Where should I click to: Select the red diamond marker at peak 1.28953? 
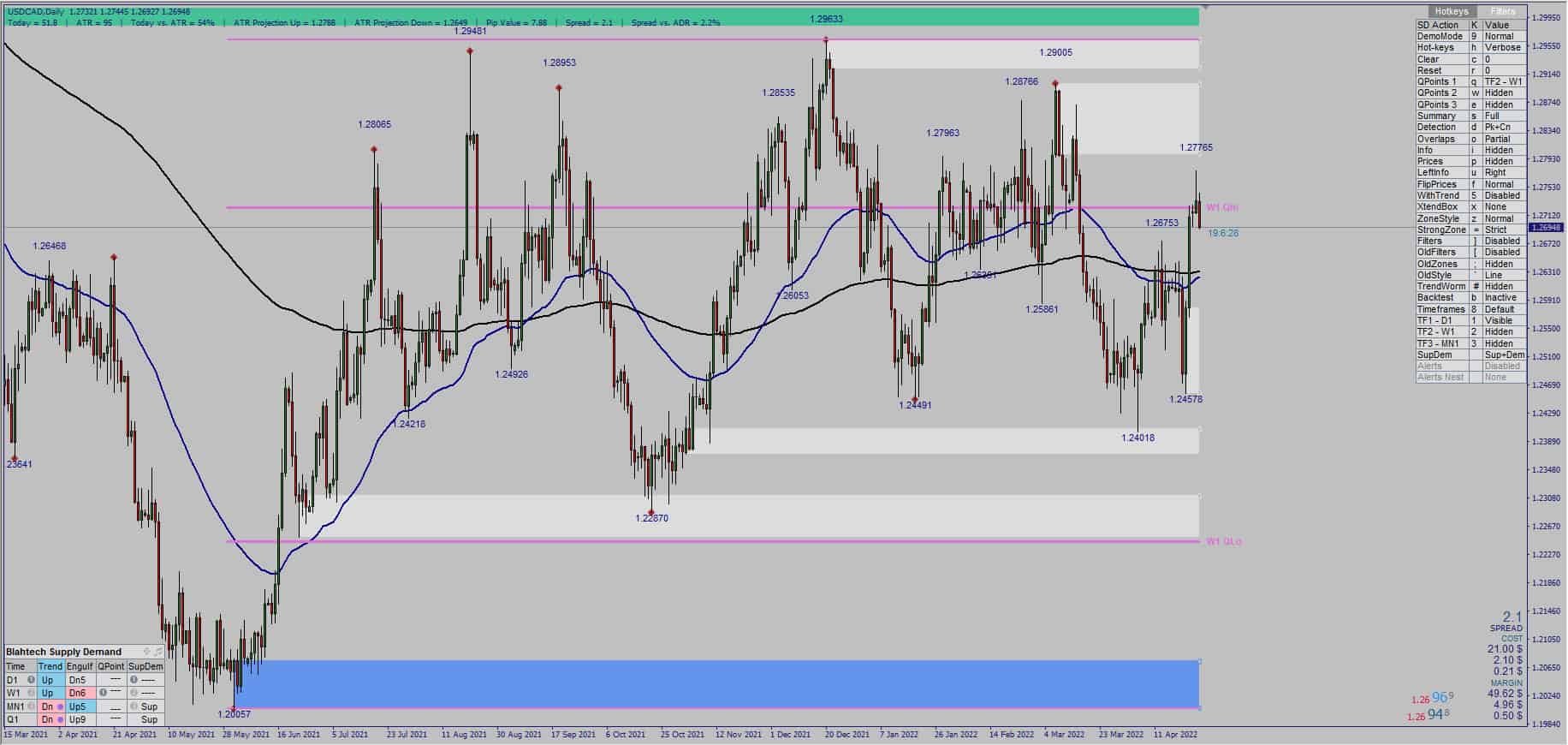559,87
